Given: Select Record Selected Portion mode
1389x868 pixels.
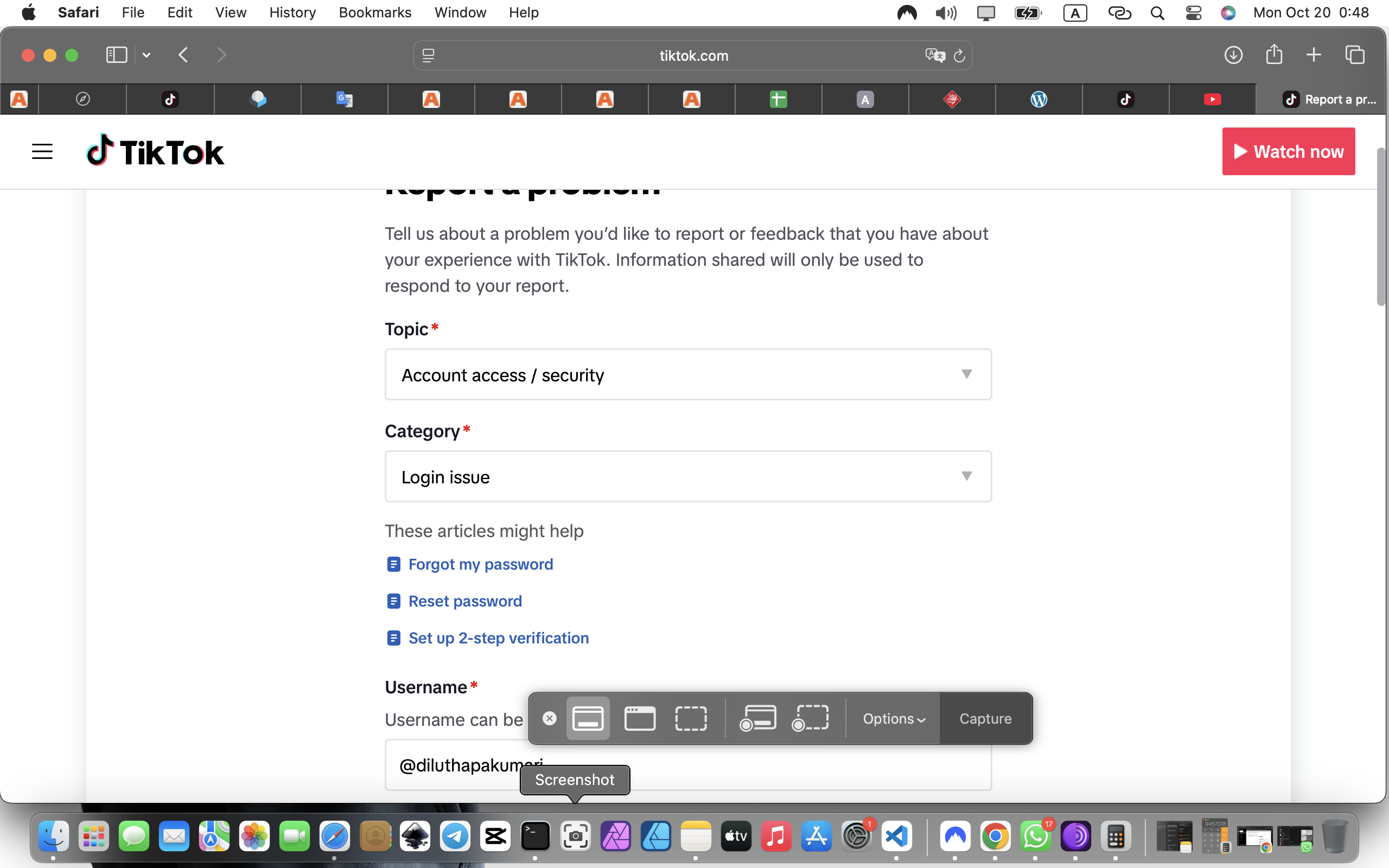Looking at the screenshot, I should coord(810,719).
